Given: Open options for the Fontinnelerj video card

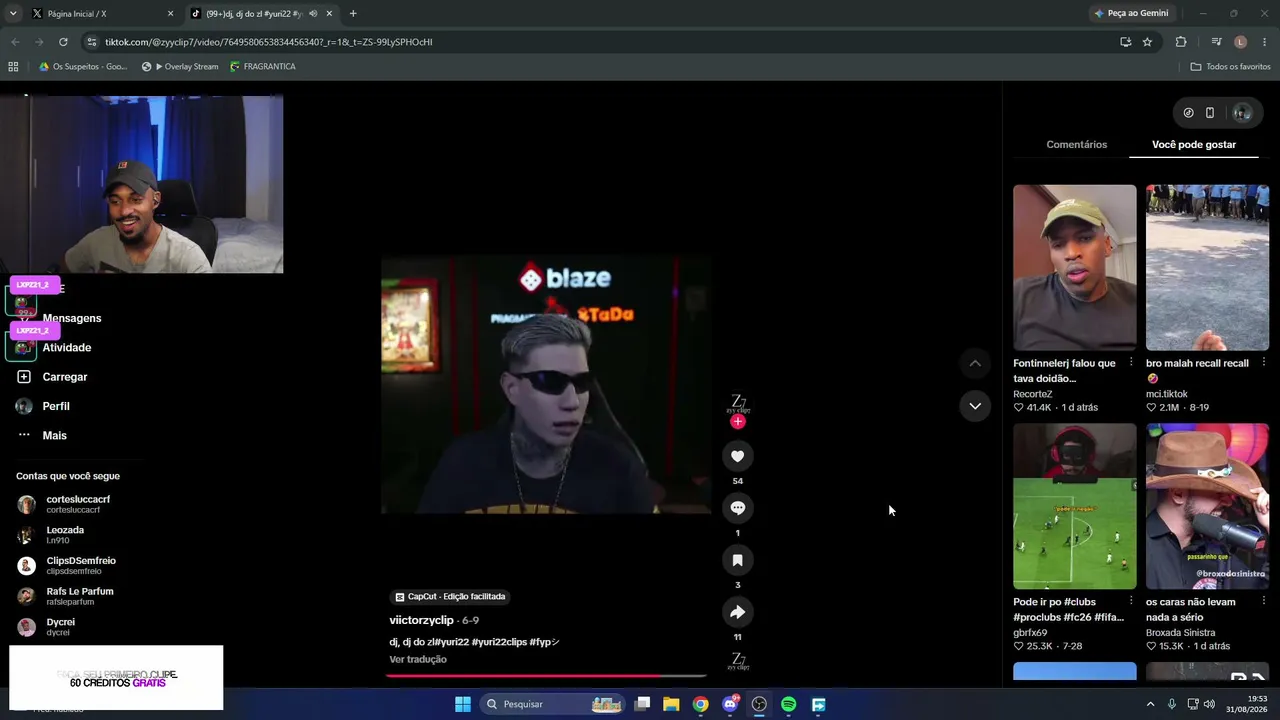Looking at the screenshot, I should coord(1131,363).
